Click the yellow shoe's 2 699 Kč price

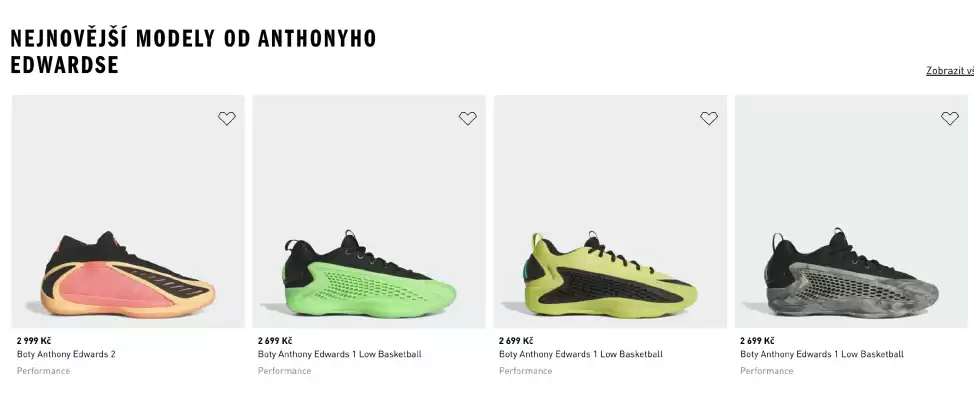pos(516,340)
